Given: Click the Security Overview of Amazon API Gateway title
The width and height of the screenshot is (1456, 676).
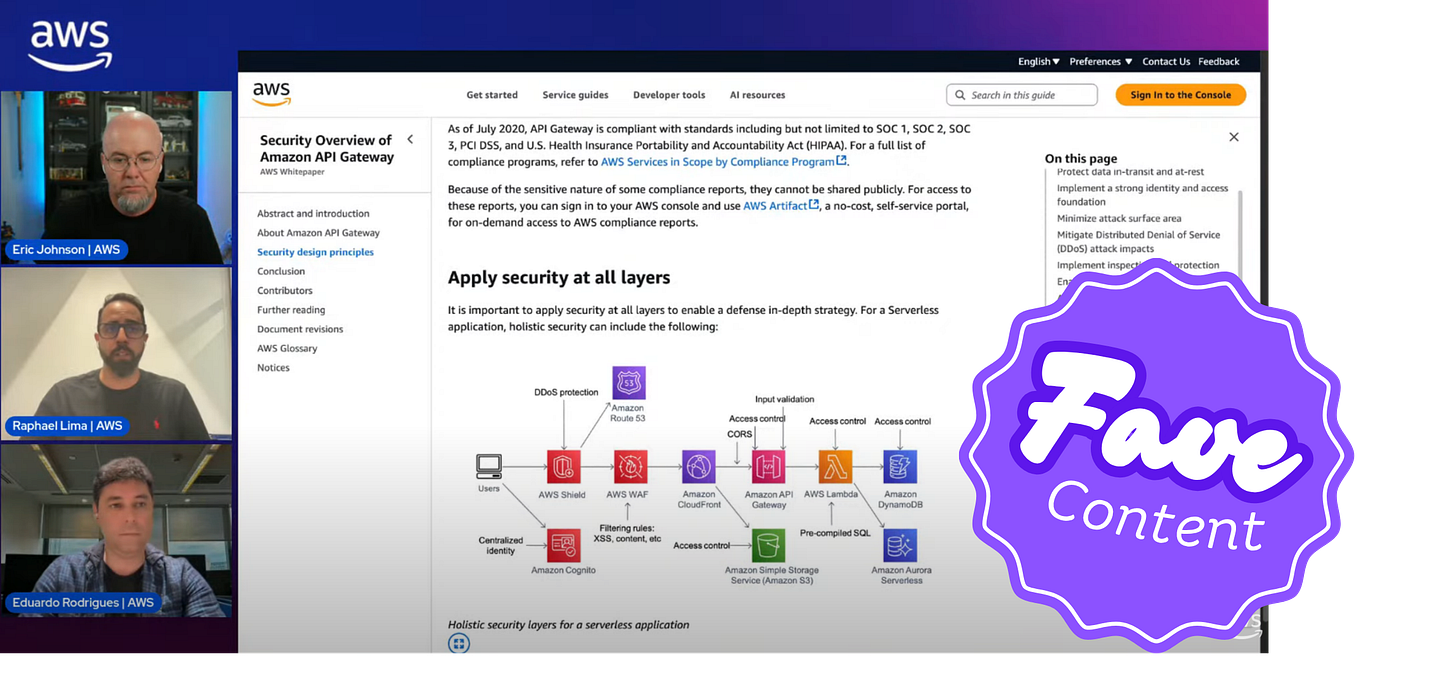Looking at the screenshot, I should coord(327,148).
